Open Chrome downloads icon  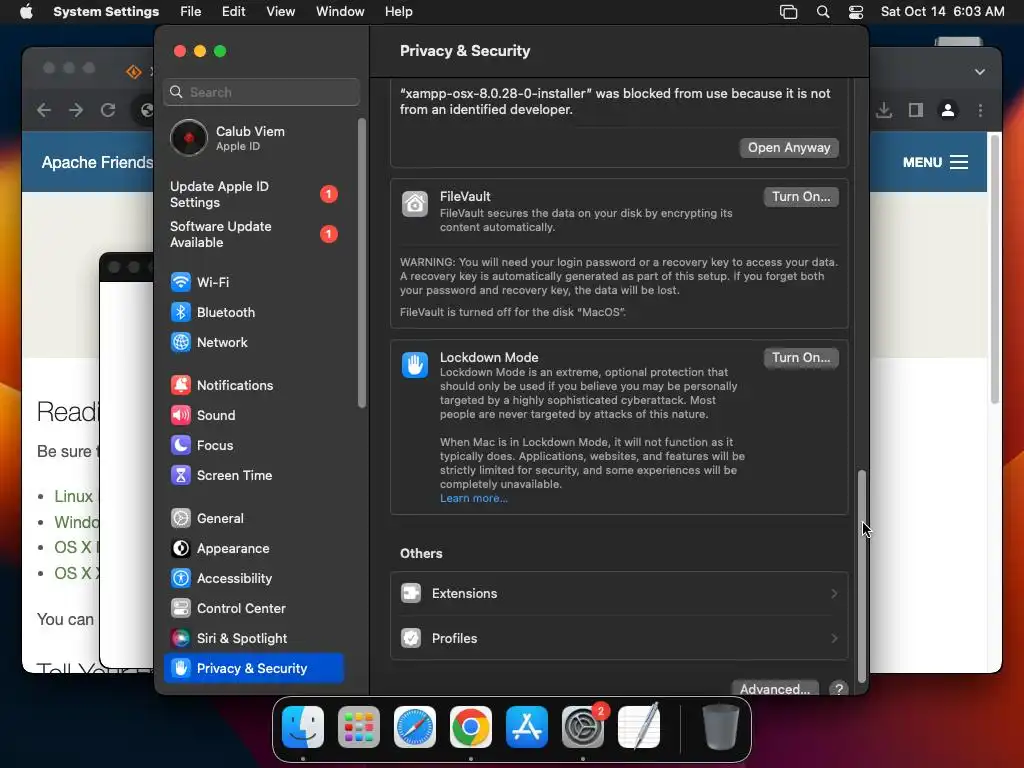tap(884, 110)
